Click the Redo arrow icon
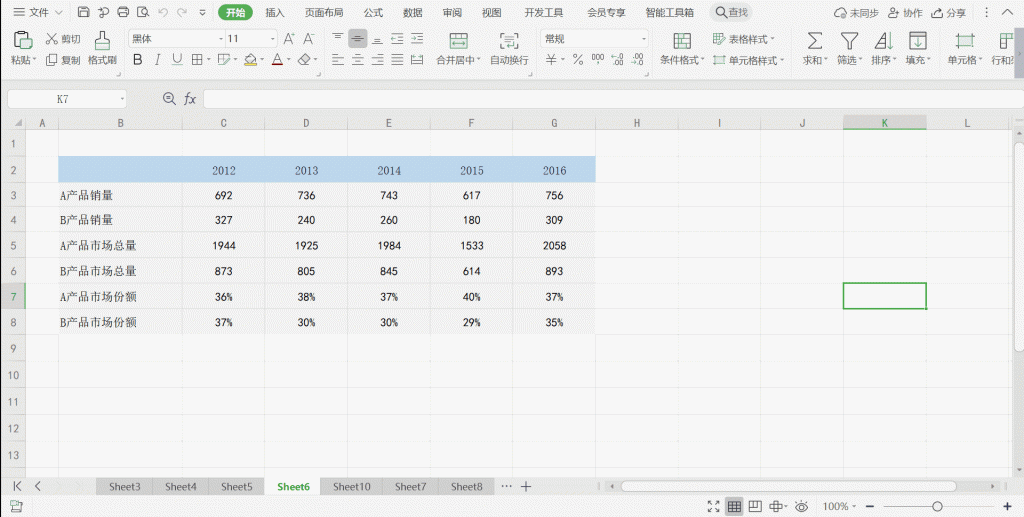Screen dimensions: 1024x517 [182, 12]
